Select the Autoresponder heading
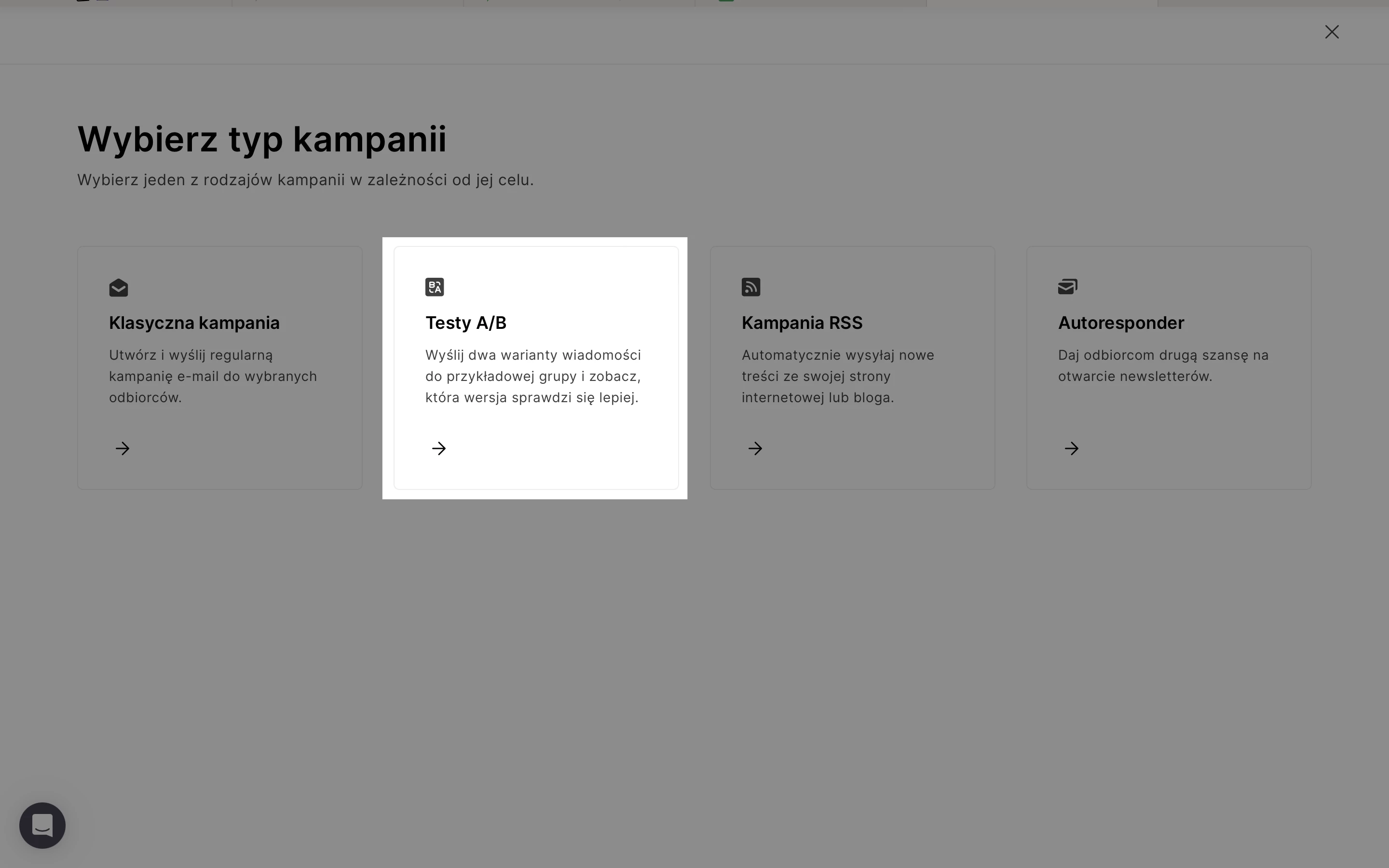 1120,323
